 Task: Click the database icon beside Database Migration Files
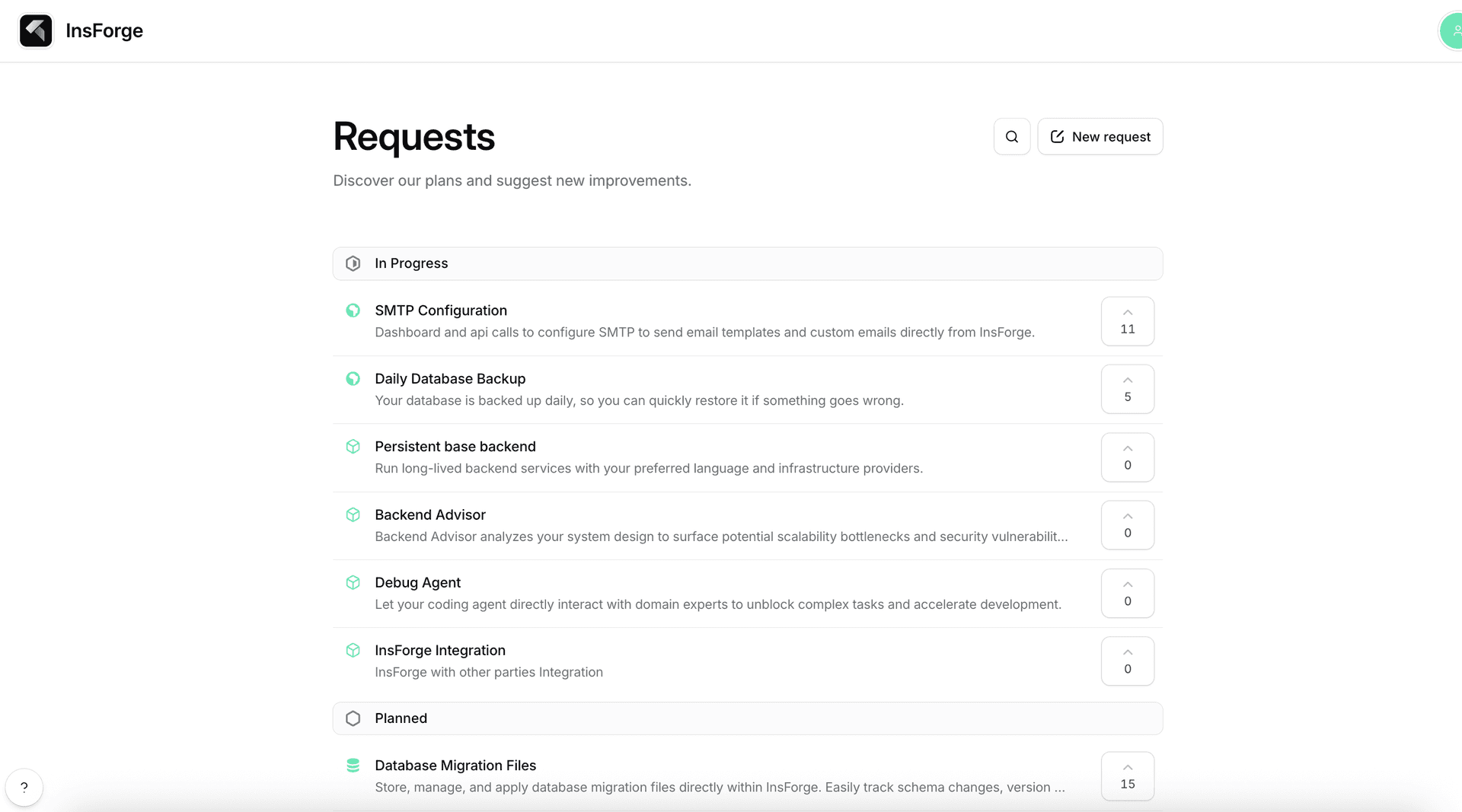[353, 765]
